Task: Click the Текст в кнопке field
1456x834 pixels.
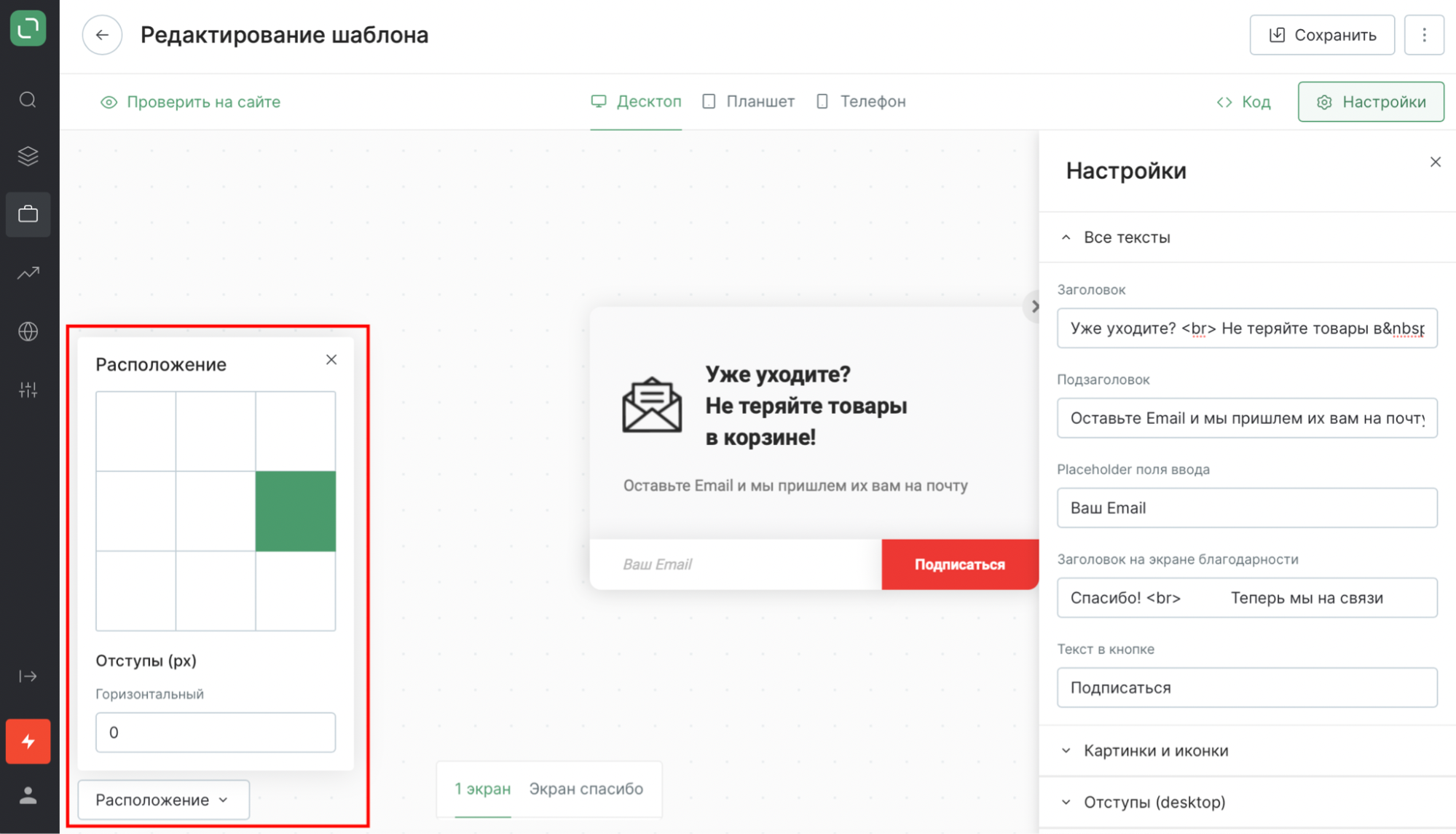Action: coord(1247,688)
